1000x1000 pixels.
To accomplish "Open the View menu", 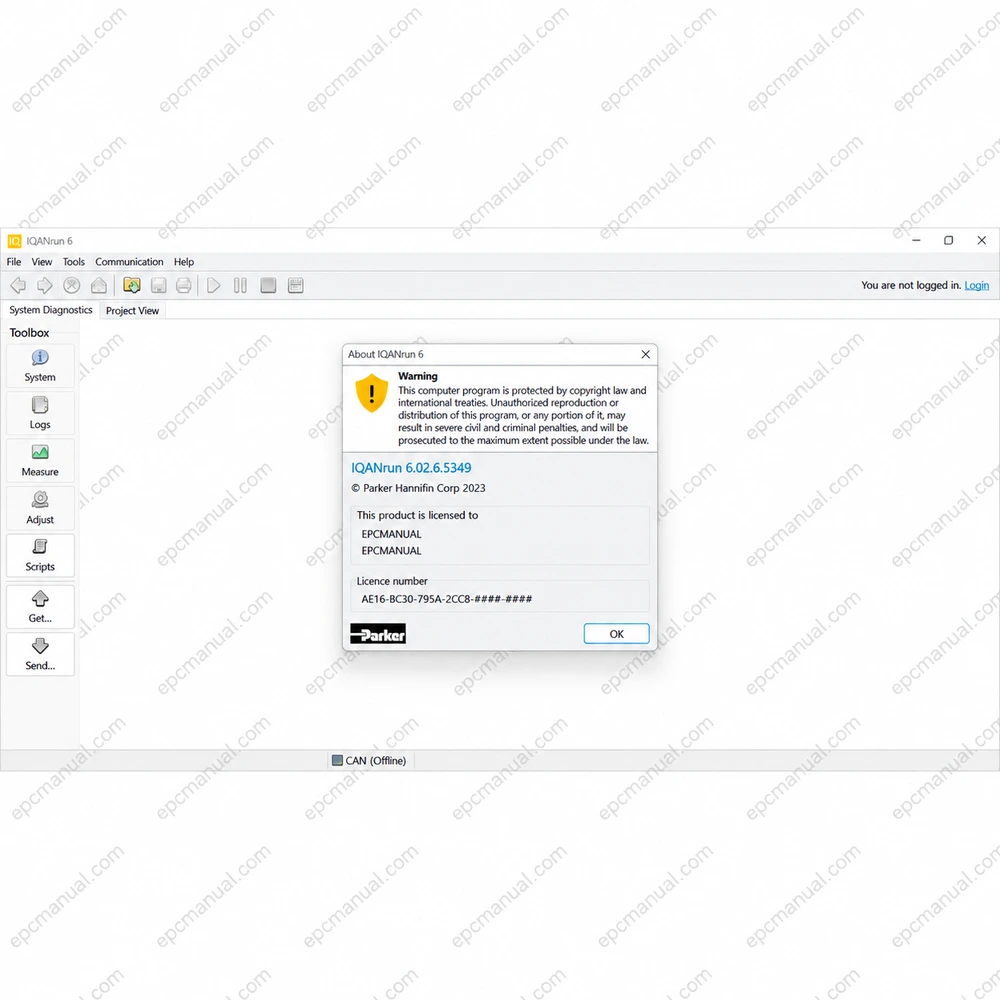I will [x=42, y=262].
